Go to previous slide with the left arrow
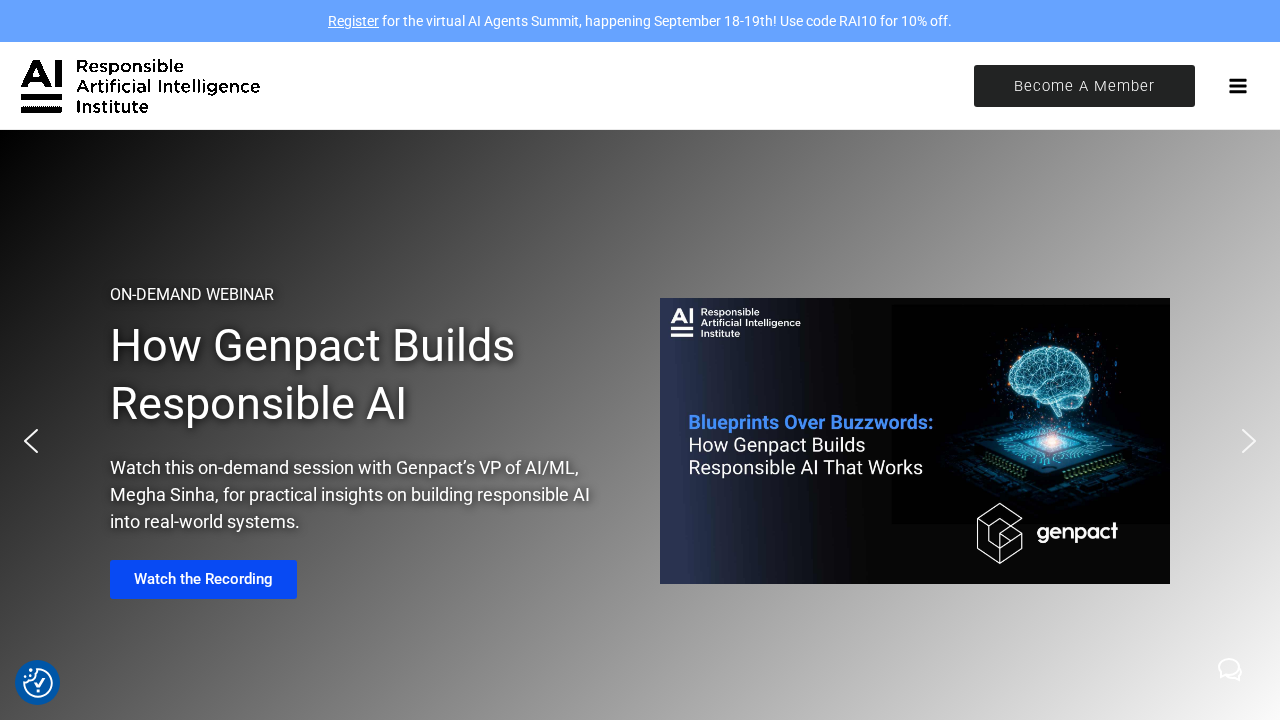Image resolution: width=1280 pixels, height=720 pixels. 31,441
